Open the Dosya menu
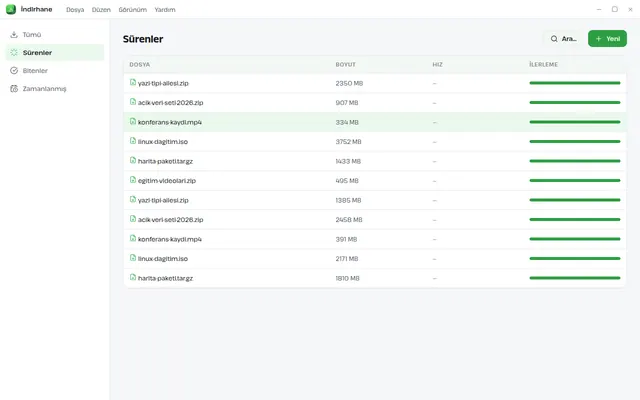 [x=75, y=10]
